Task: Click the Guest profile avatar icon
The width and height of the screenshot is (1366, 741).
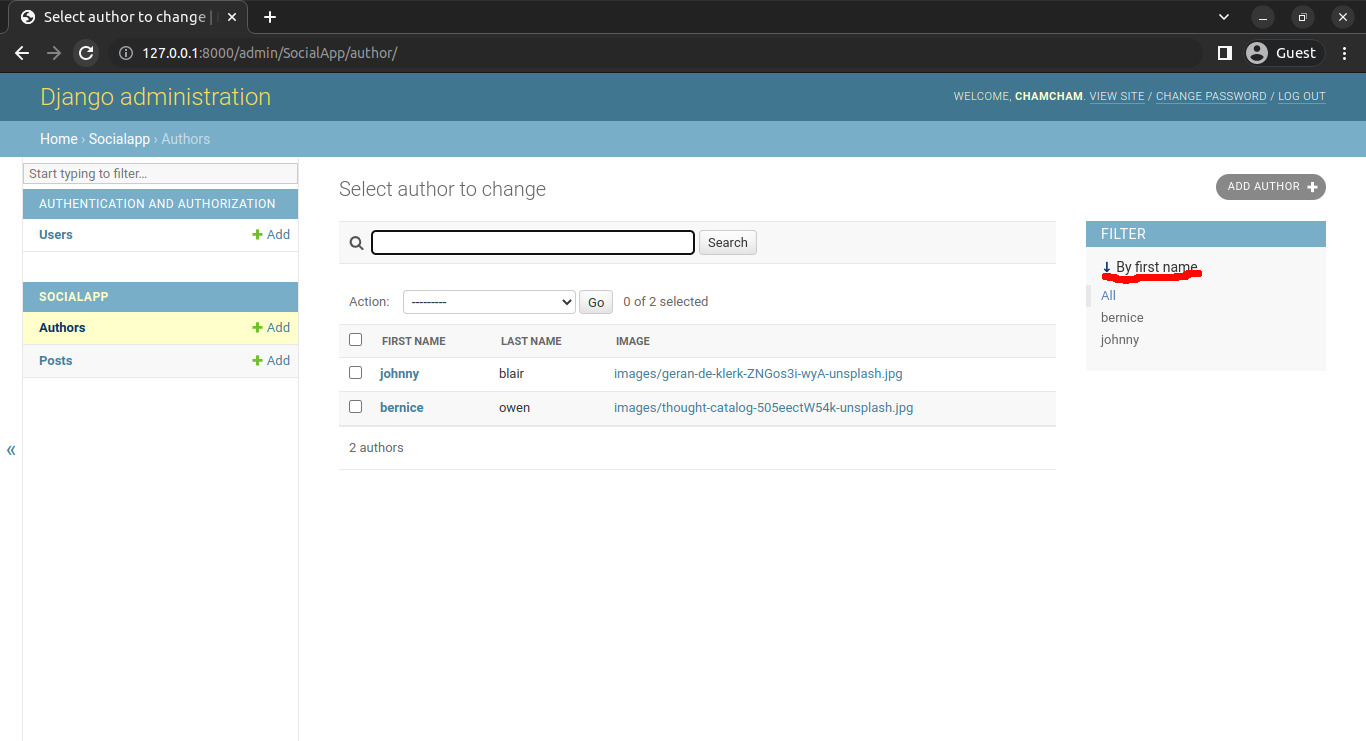Action: [1257, 53]
